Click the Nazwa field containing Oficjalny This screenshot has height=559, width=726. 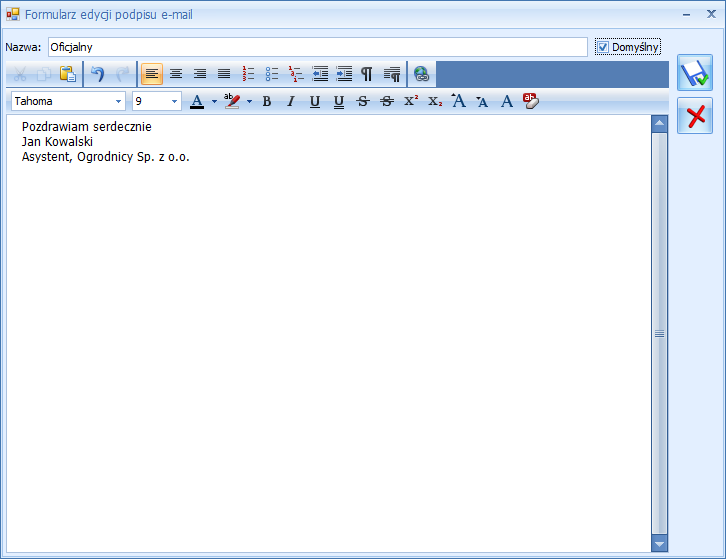click(x=318, y=47)
